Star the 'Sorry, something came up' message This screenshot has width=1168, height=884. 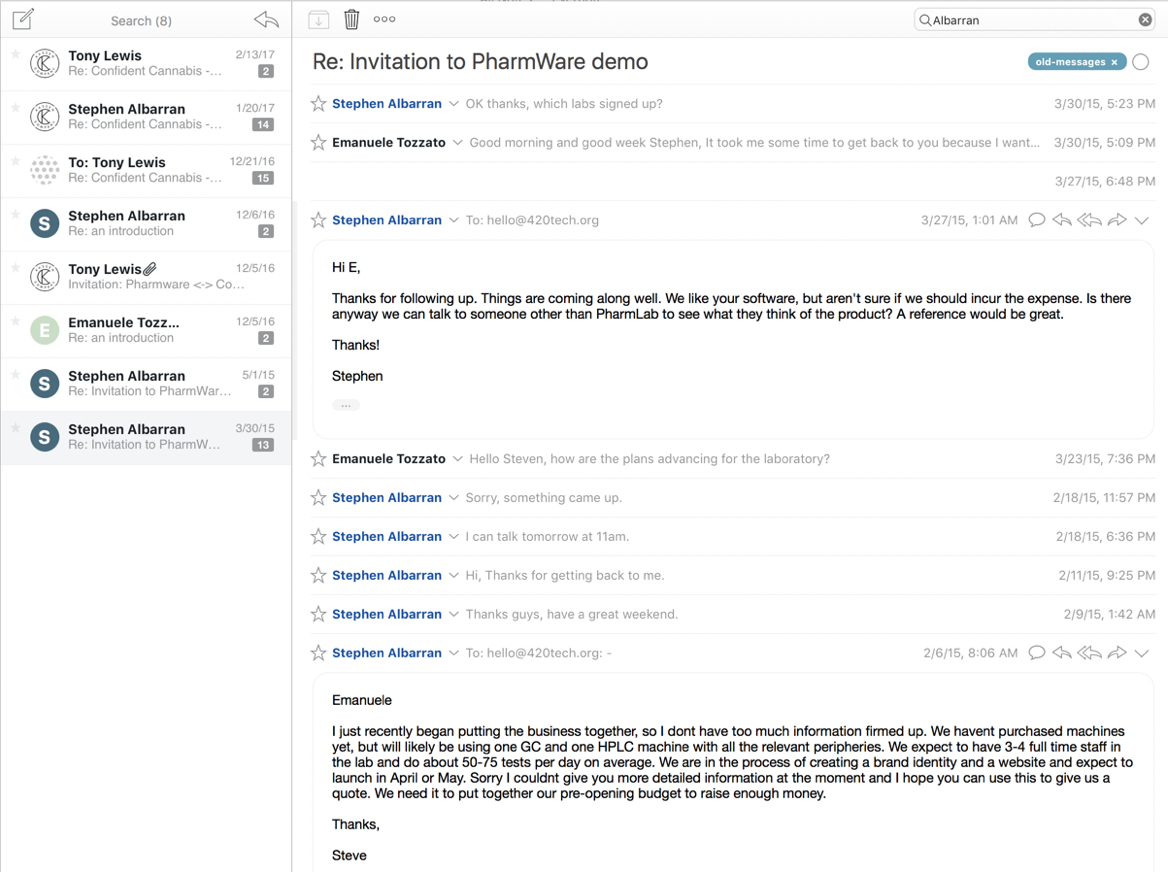318,497
